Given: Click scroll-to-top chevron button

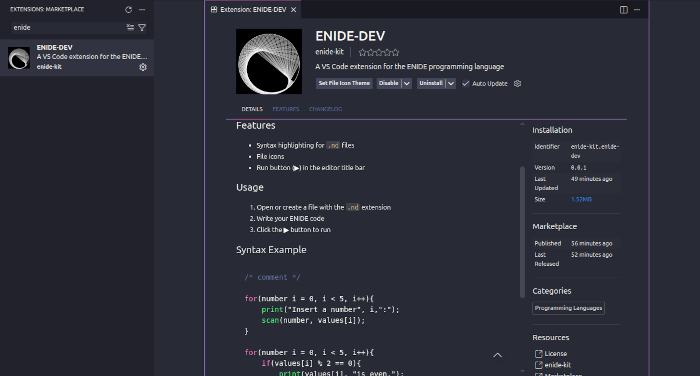Looking at the screenshot, I should point(497,355).
